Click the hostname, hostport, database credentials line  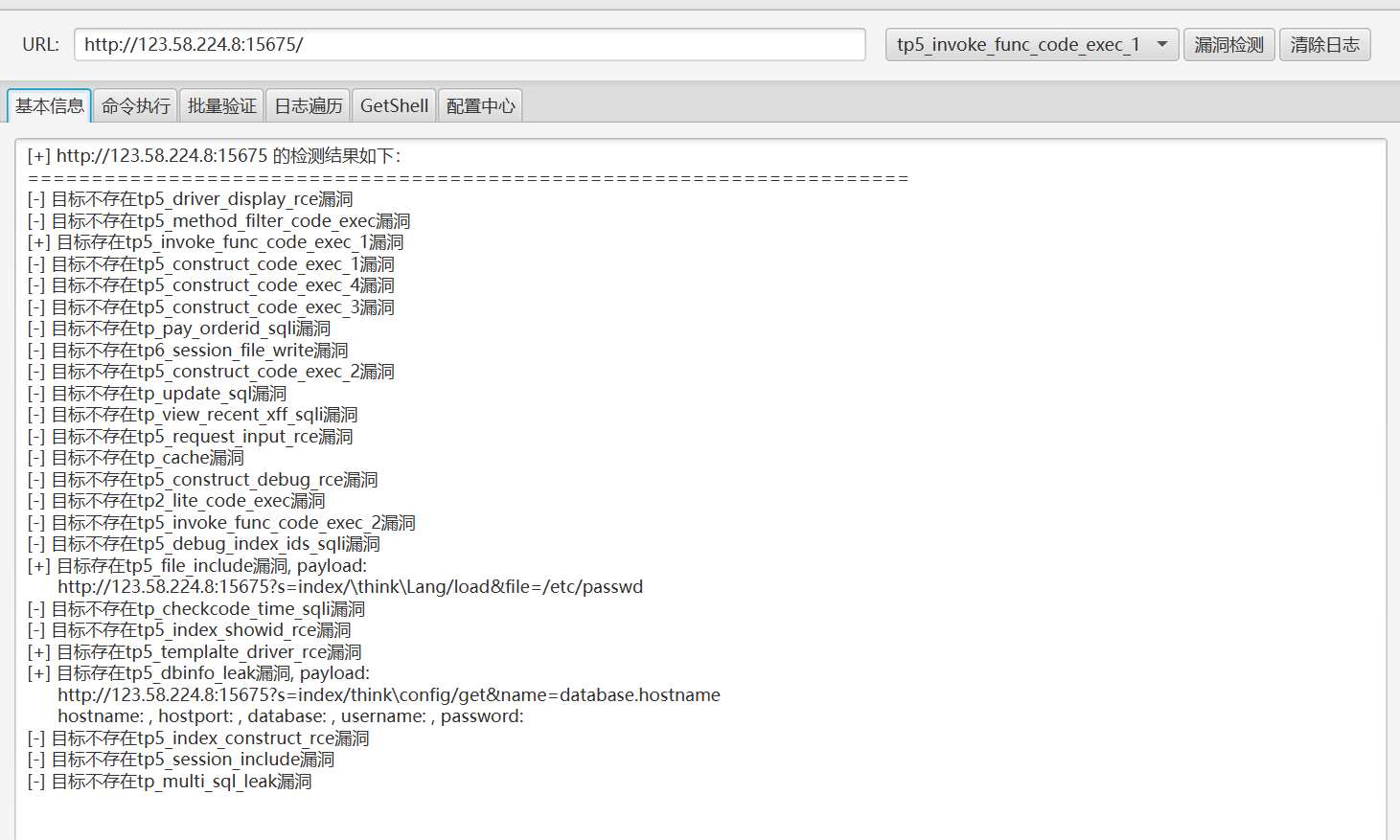(290, 716)
